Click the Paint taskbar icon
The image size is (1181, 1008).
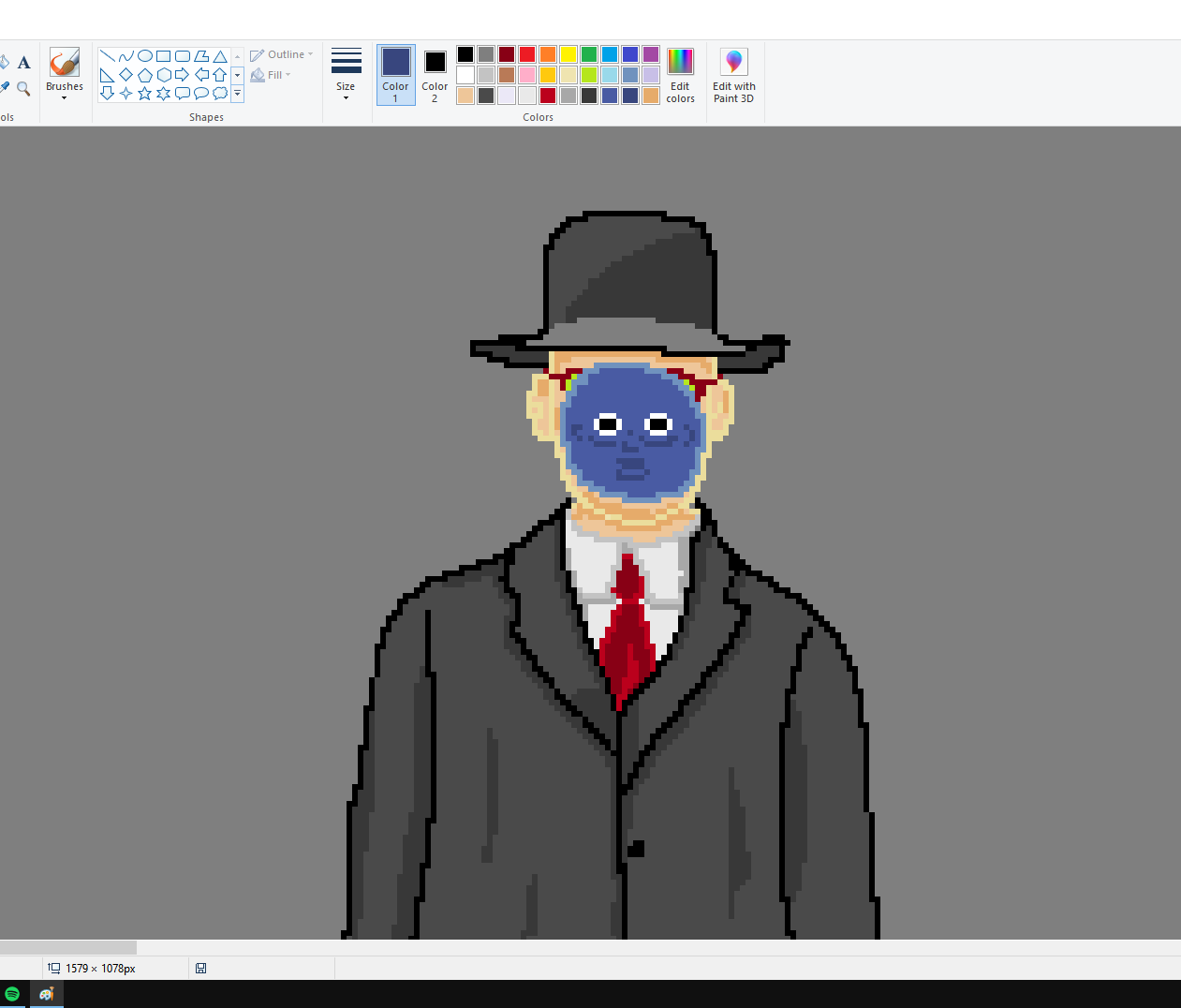click(x=46, y=994)
